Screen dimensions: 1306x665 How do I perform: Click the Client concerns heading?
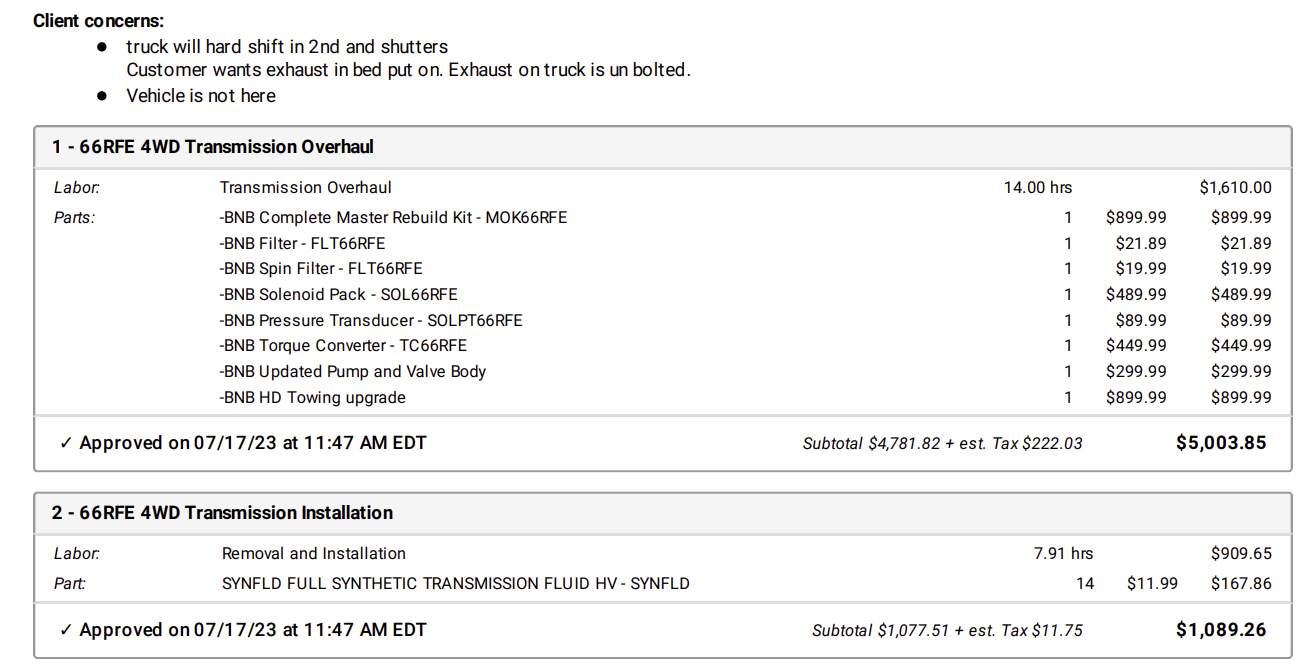[99, 20]
